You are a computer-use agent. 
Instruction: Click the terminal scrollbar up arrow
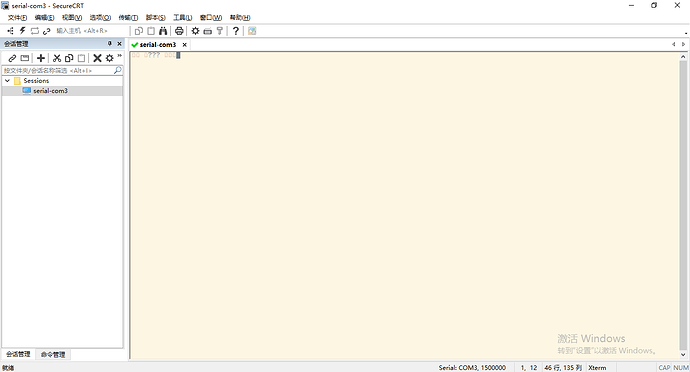tap(683, 57)
